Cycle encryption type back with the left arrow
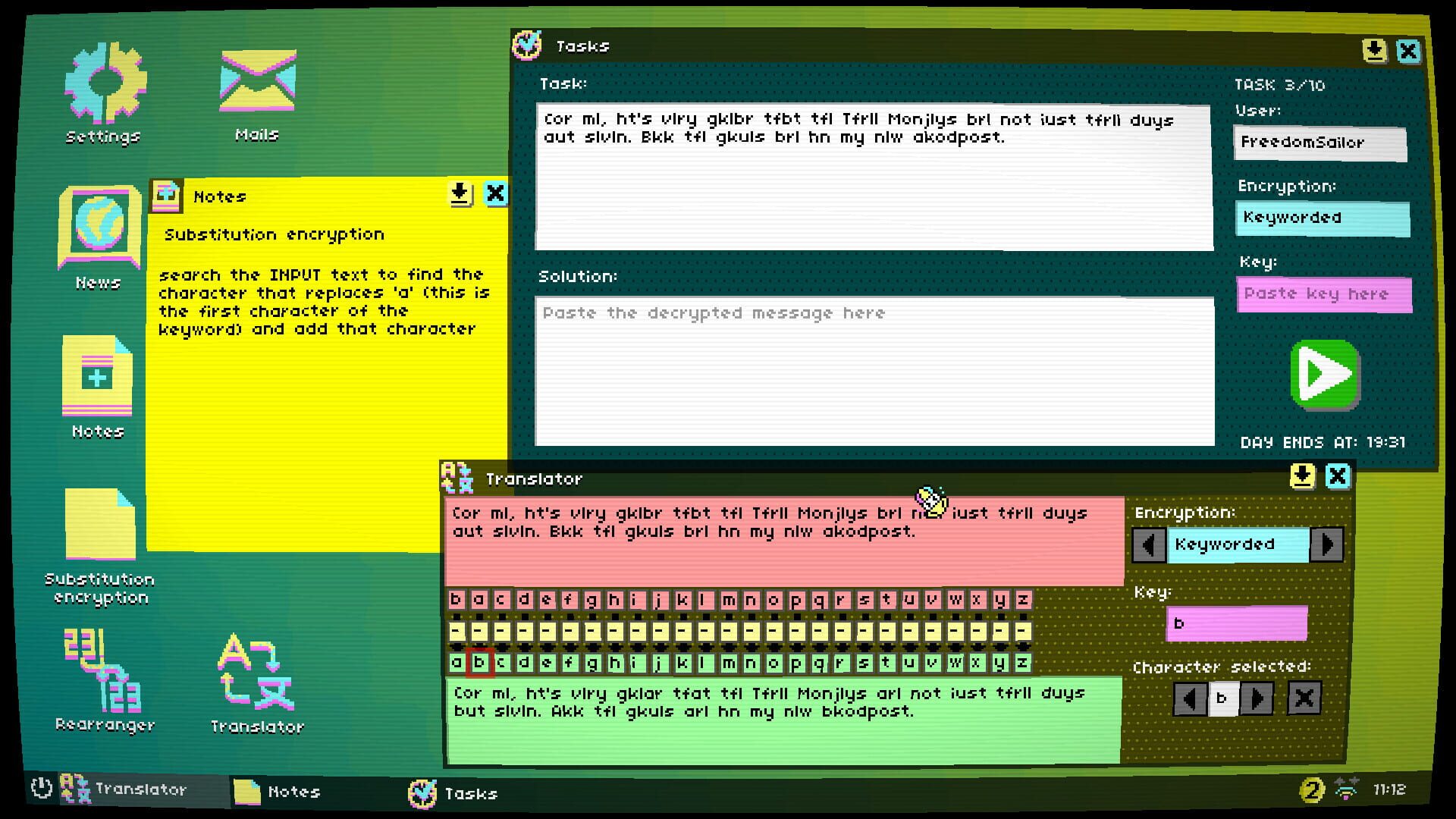Viewport: 1456px width, 819px height. coord(1149,544)
